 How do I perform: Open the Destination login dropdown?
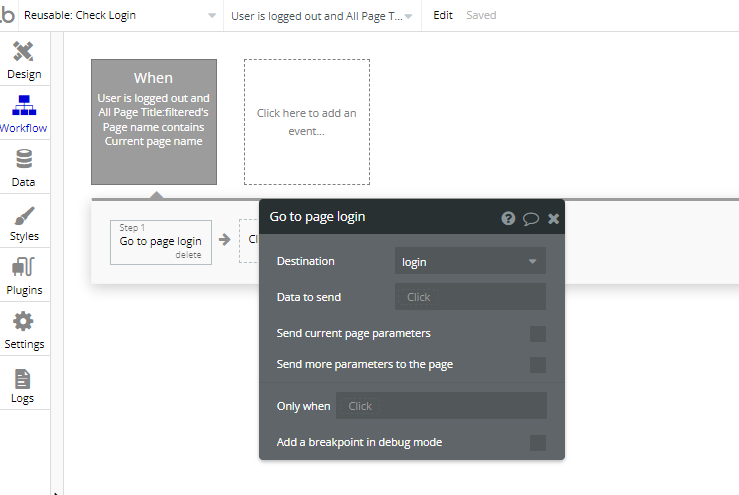pos(470,261)
